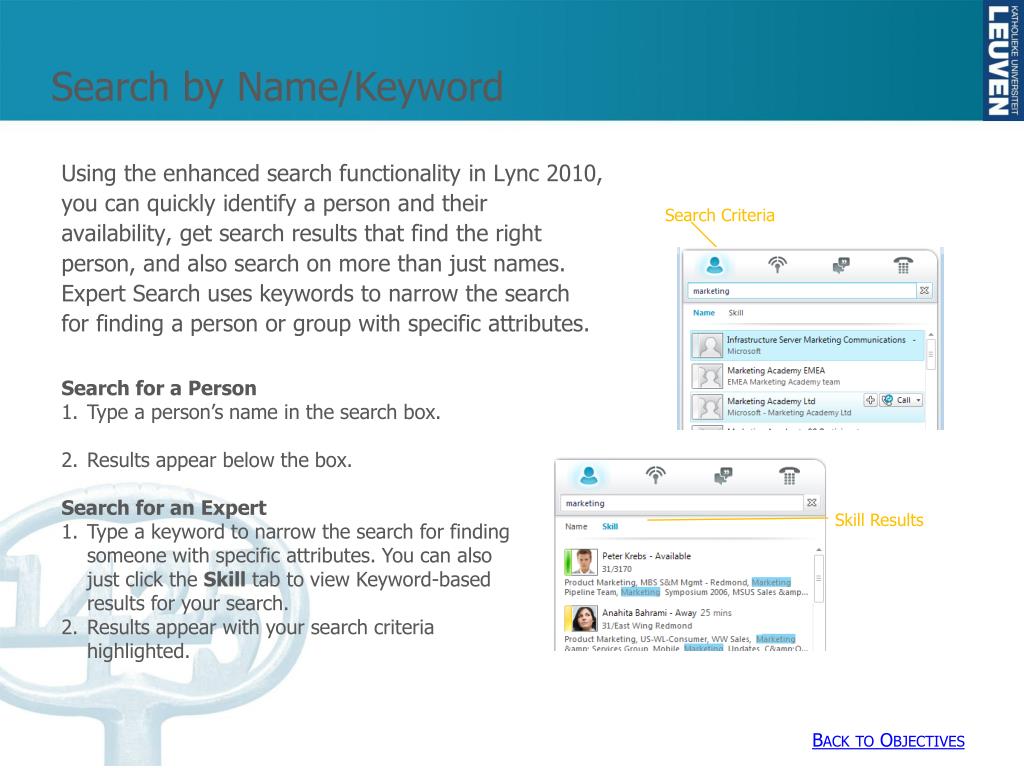Click scrollbar in lower skill results list
The image size is (1024, 768).
(818, 579)
